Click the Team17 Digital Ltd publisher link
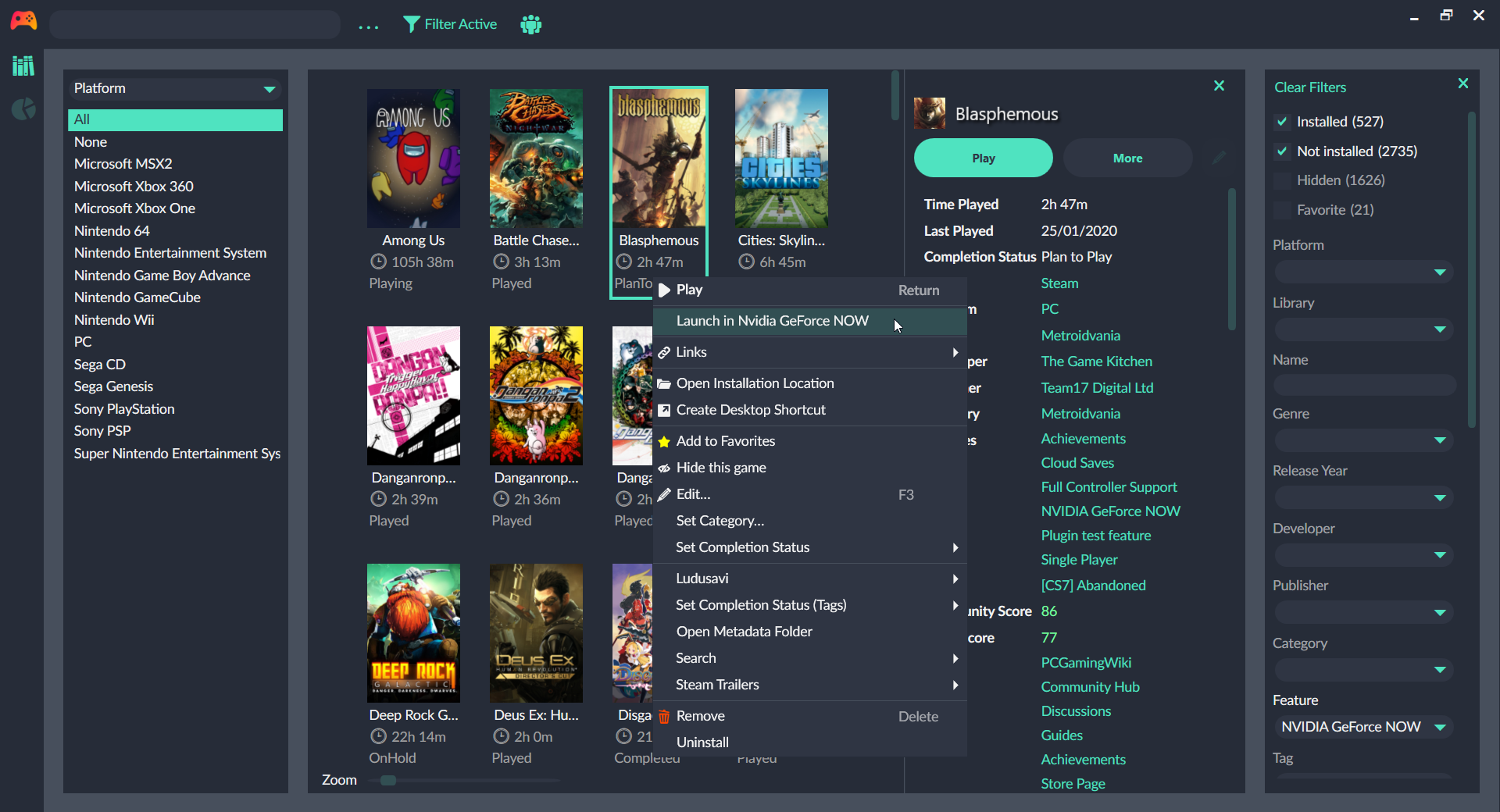Image resolution: width=1500 pixels, height=812 pixels. (x=1097, y=388)
